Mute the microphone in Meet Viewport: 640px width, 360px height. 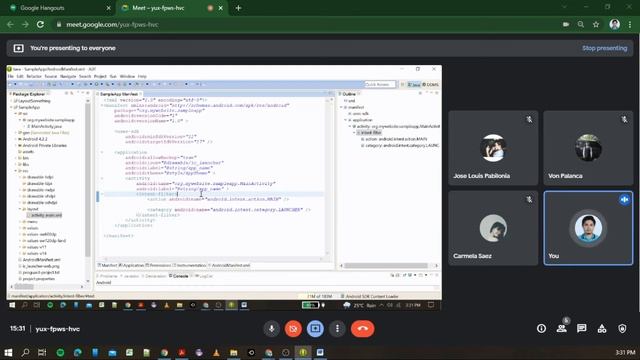tap(271, 329)
